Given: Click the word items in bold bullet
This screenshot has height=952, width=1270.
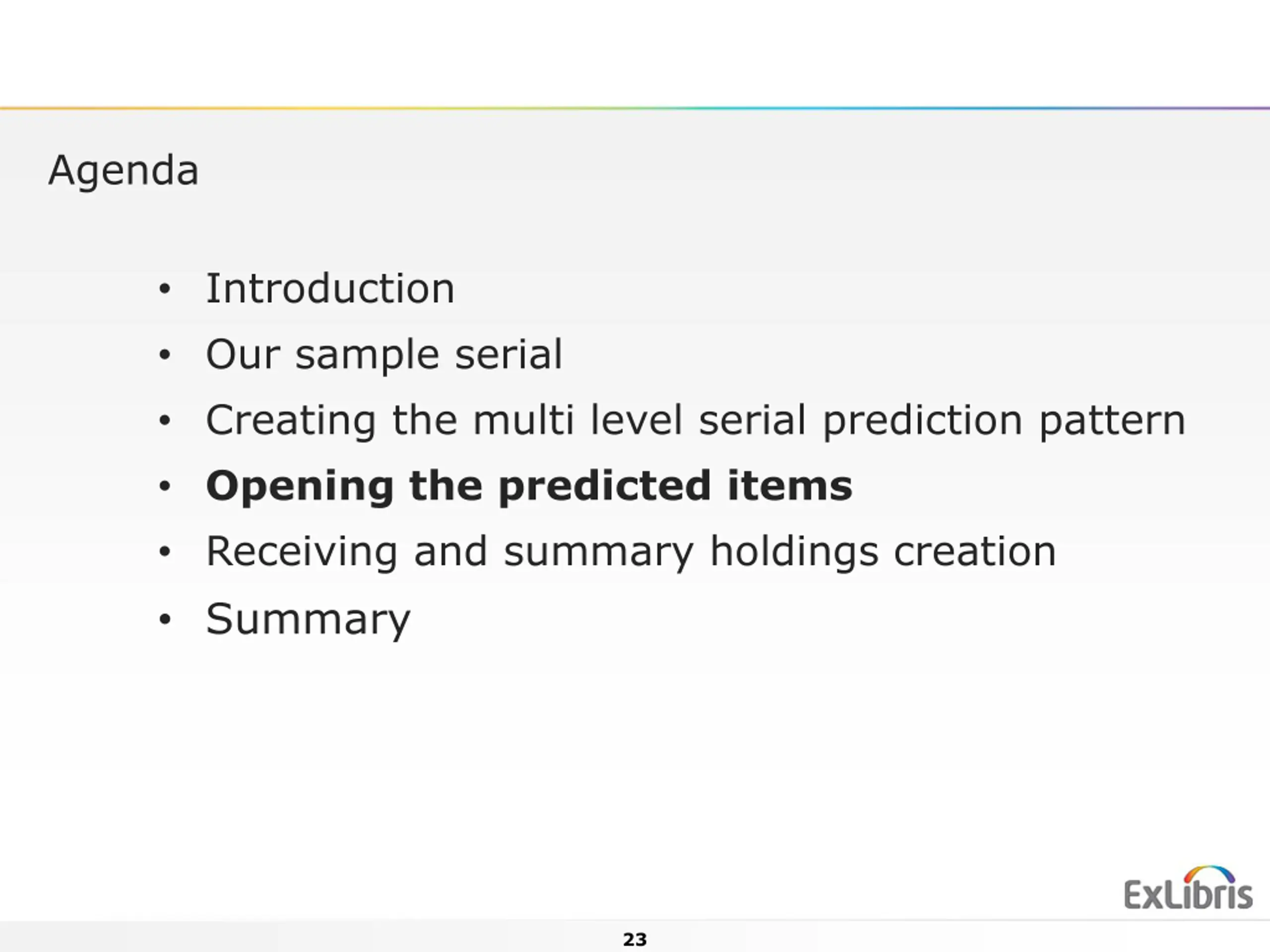Looking at the screenshot, I should coord(790,486).
